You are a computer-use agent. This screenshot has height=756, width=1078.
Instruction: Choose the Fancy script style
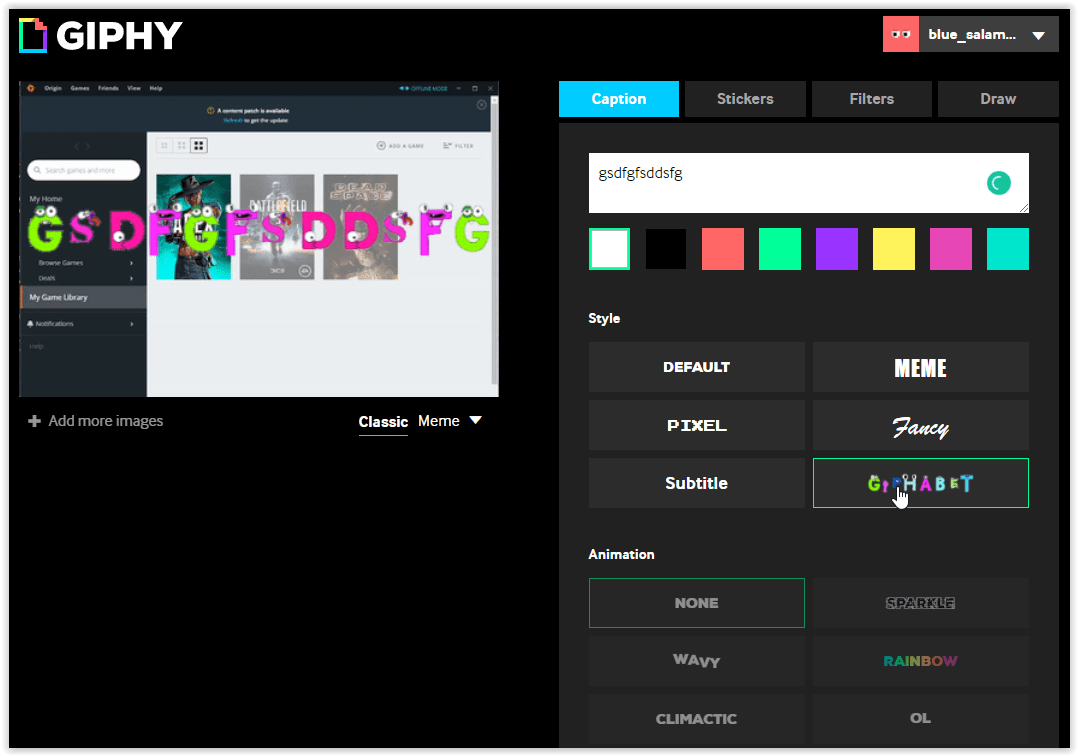tap(920, 426)
